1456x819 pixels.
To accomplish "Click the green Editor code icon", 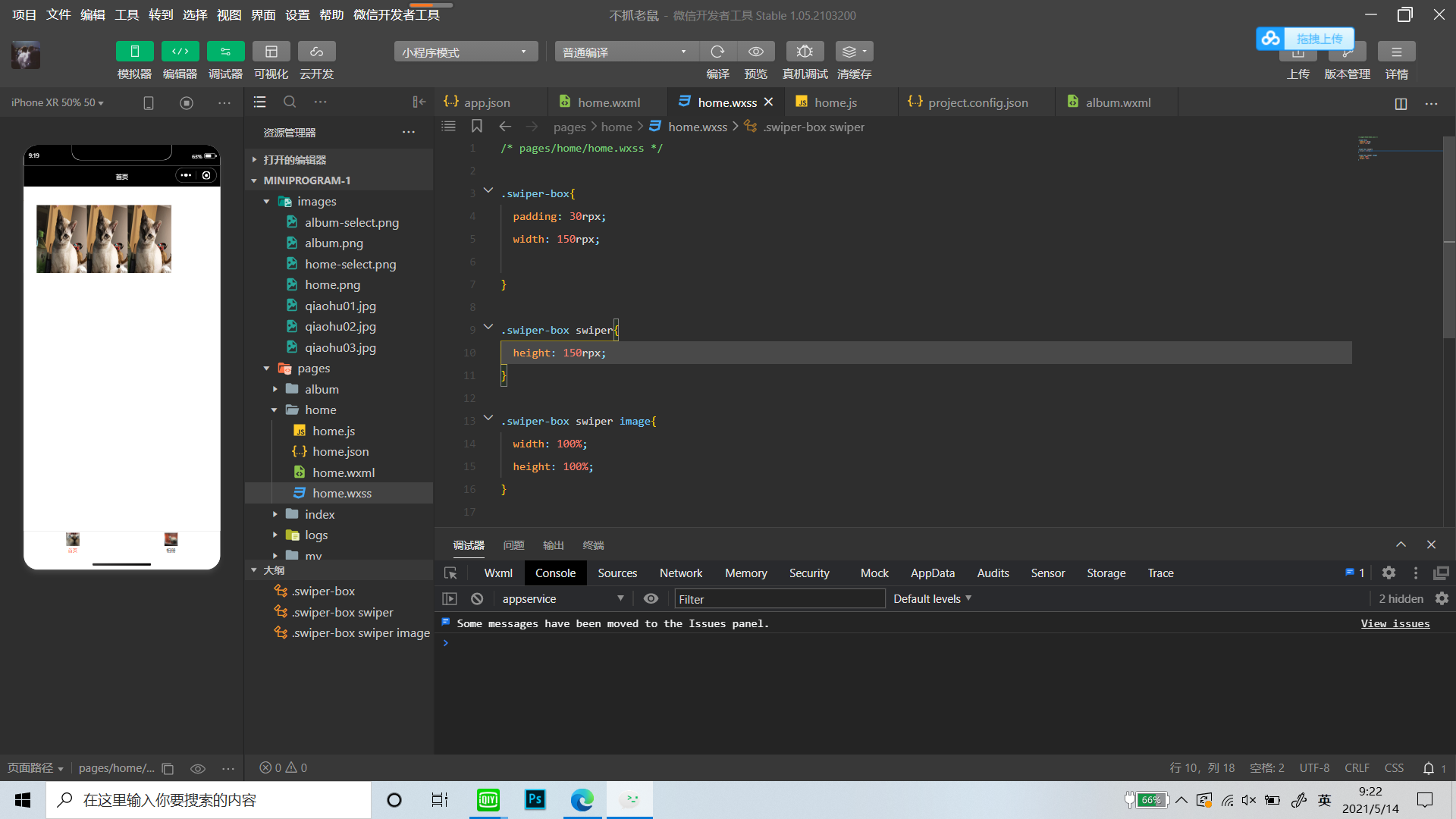I will (180, 52).
